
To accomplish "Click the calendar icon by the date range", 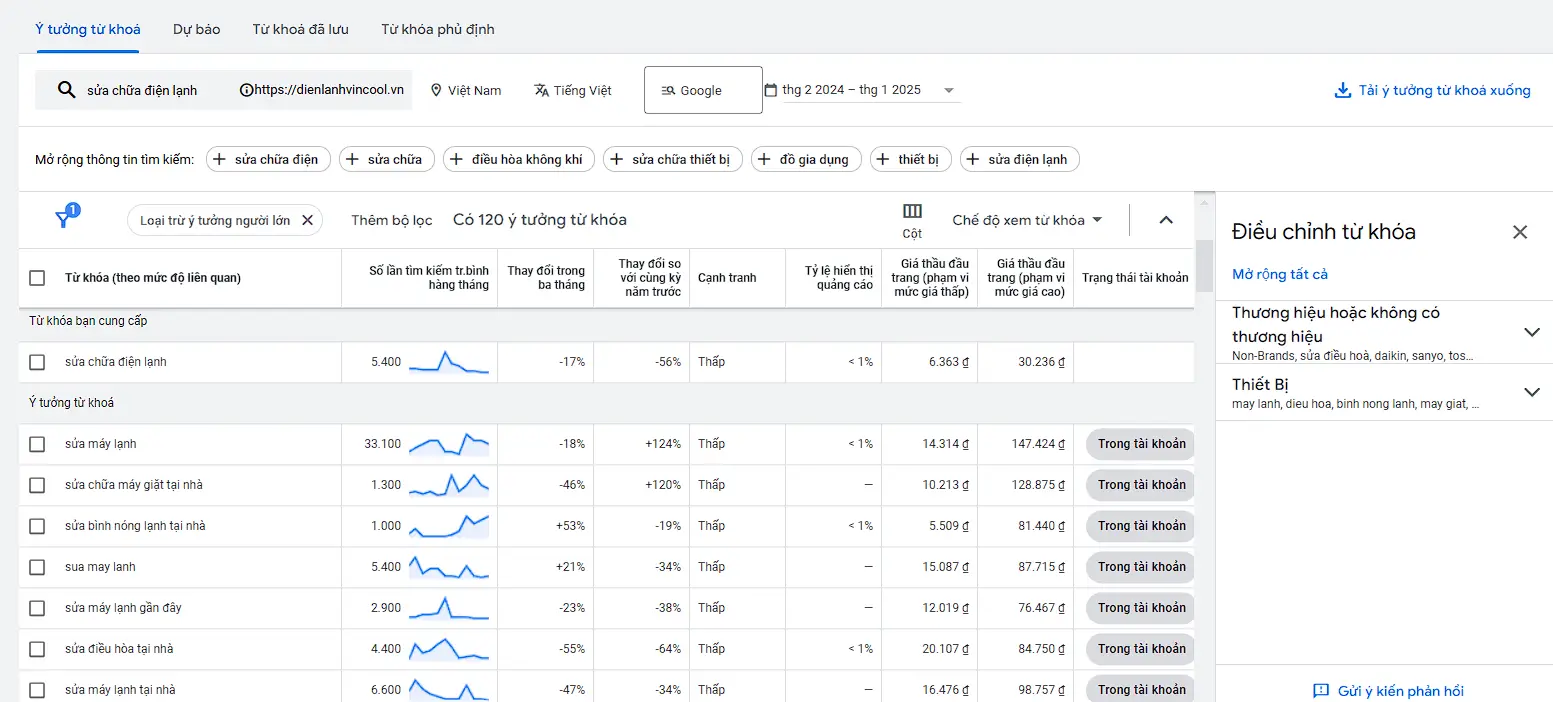I will [770, 90].
